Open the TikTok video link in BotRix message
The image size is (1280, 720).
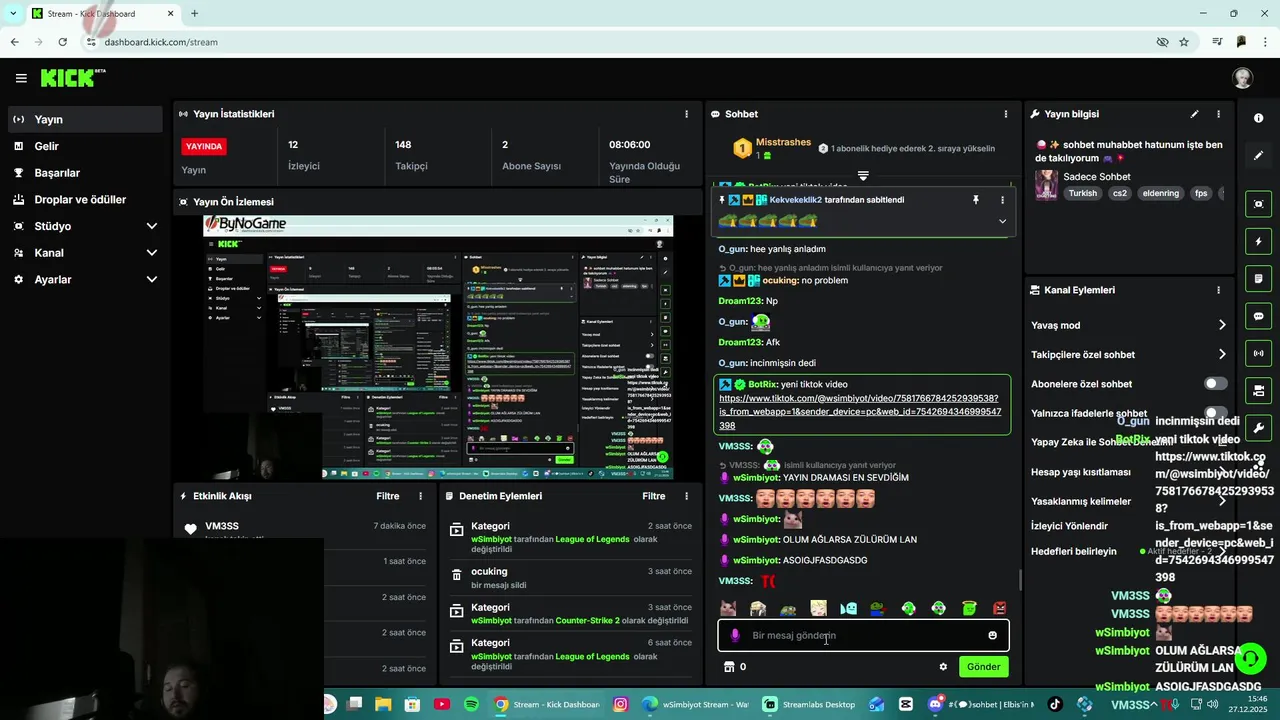click(860, 412)
